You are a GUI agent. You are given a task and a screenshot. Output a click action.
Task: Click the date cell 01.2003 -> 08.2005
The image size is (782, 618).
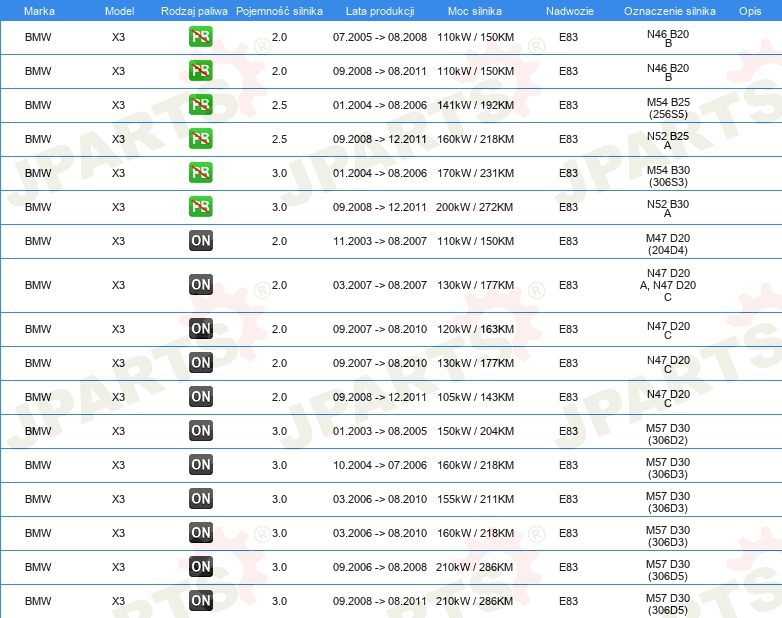pos(380,431)
